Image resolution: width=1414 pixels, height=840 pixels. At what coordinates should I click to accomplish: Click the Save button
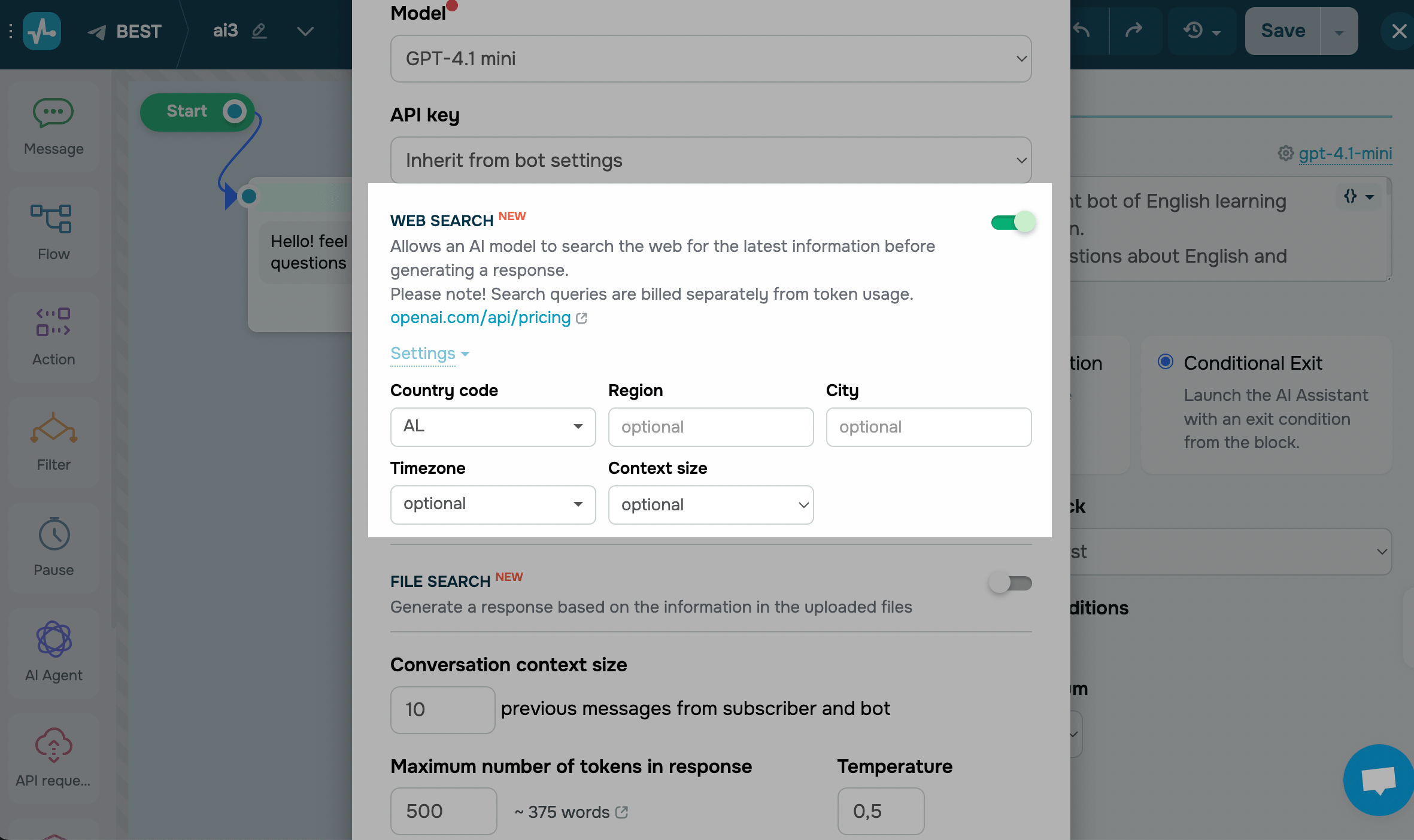(x=1283, y=31)
